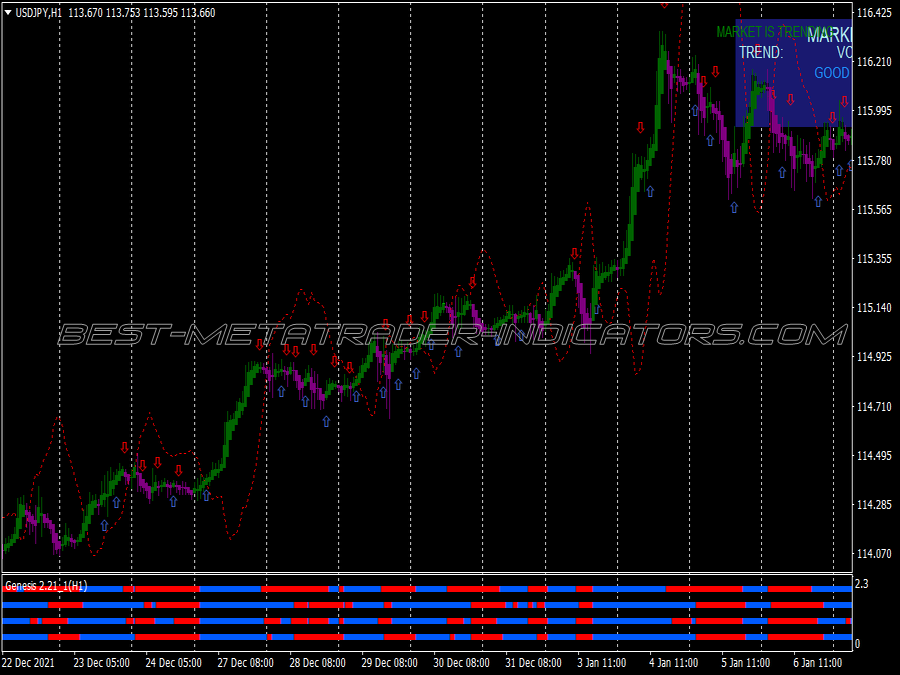
Task: Click the 114.495 price scale label
Action: click(x=874, y=456)
